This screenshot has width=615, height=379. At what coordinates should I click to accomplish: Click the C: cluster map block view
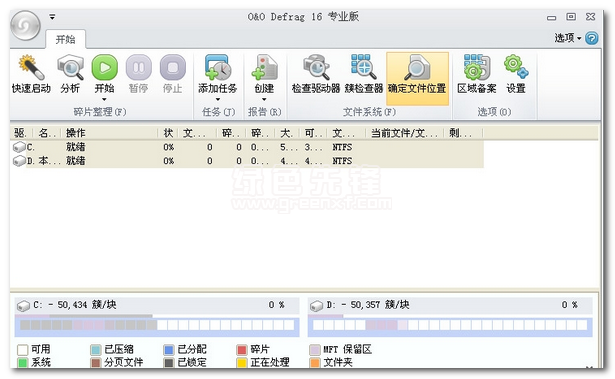coord(157,325)
